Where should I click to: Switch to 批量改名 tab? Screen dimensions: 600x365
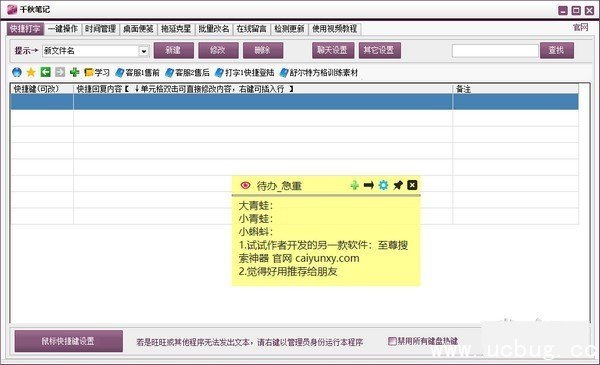tap(214, 29)
